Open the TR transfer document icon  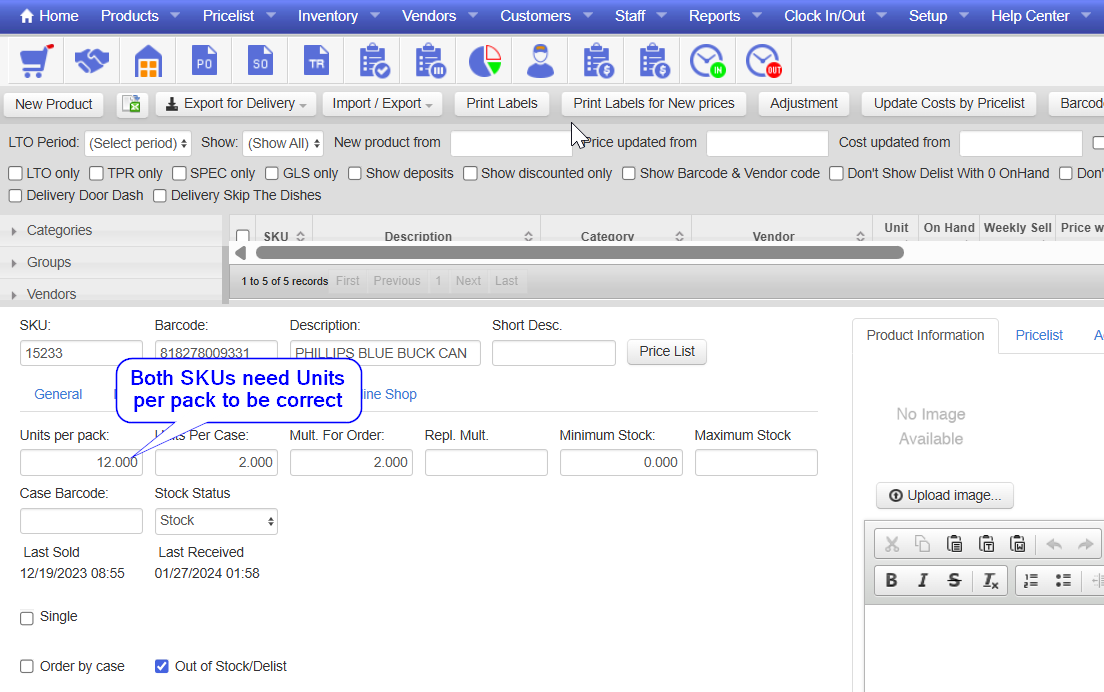click(x=316, y=61)
